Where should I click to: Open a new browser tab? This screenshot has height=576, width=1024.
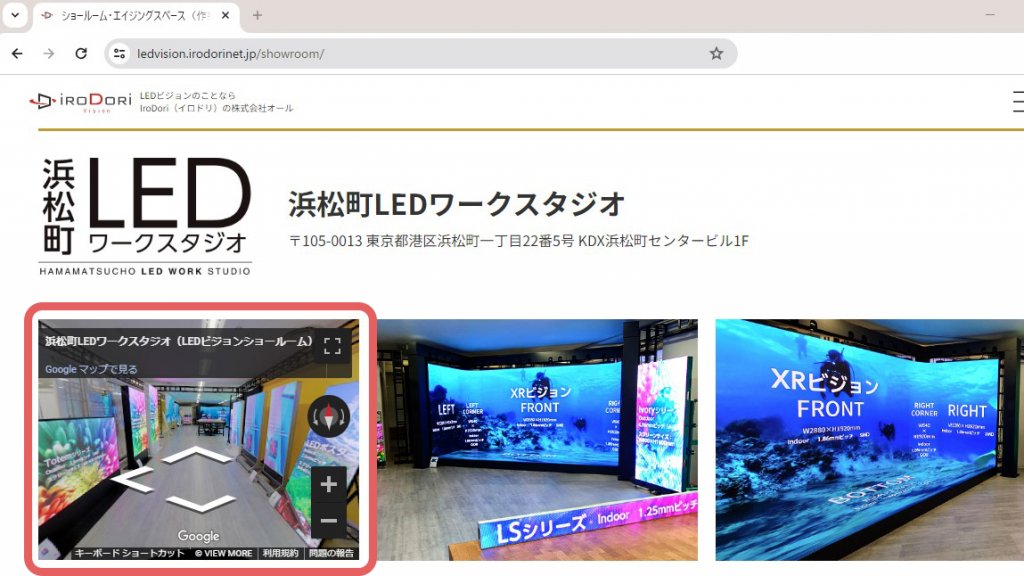click(257, 15)
